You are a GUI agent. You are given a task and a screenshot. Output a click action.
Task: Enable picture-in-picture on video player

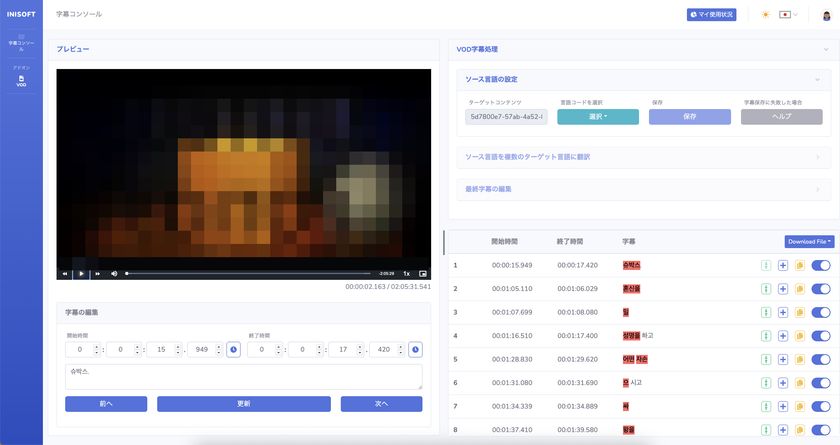423,273
